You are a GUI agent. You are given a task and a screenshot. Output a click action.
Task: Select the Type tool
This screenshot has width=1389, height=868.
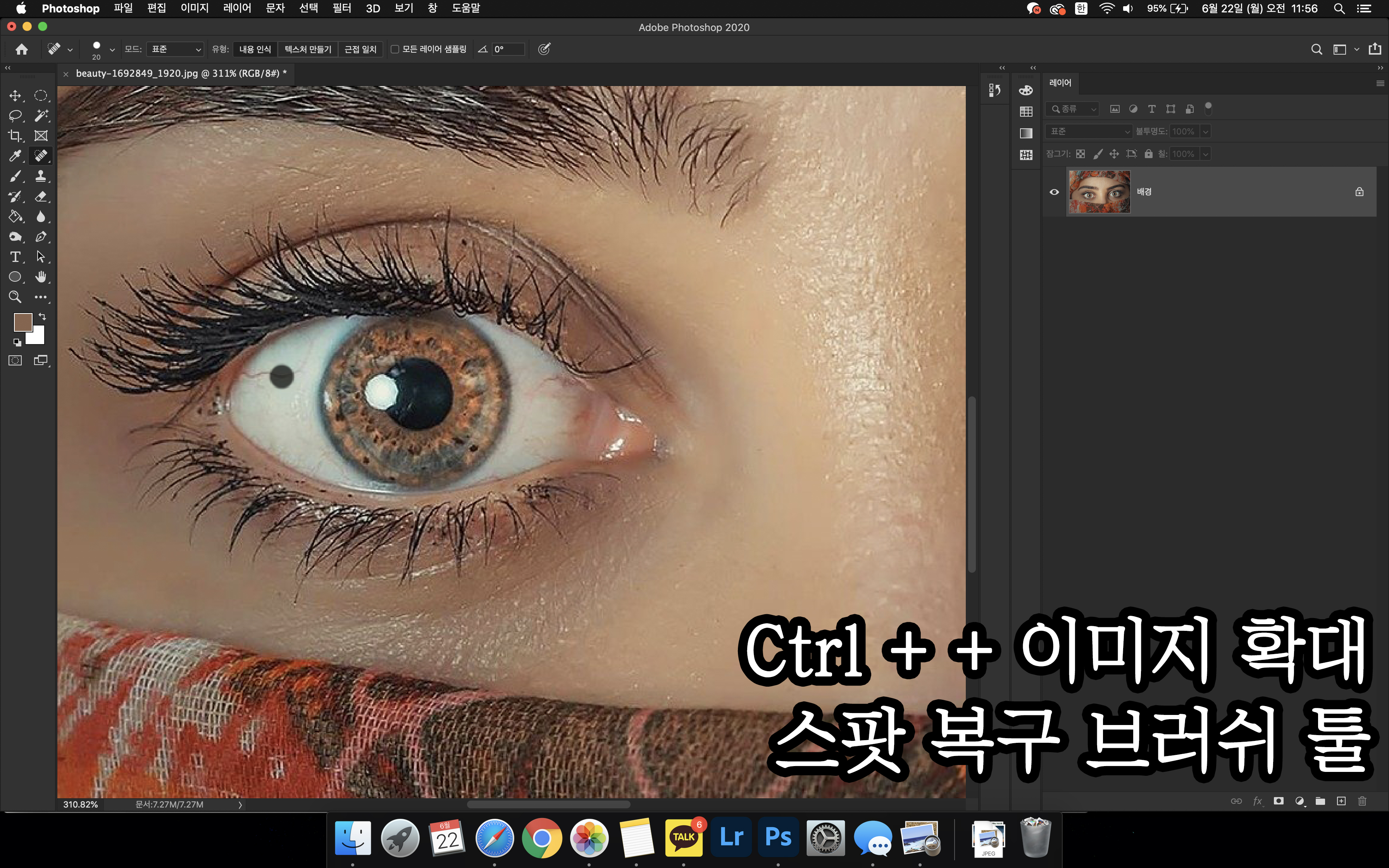pos(15,257)
